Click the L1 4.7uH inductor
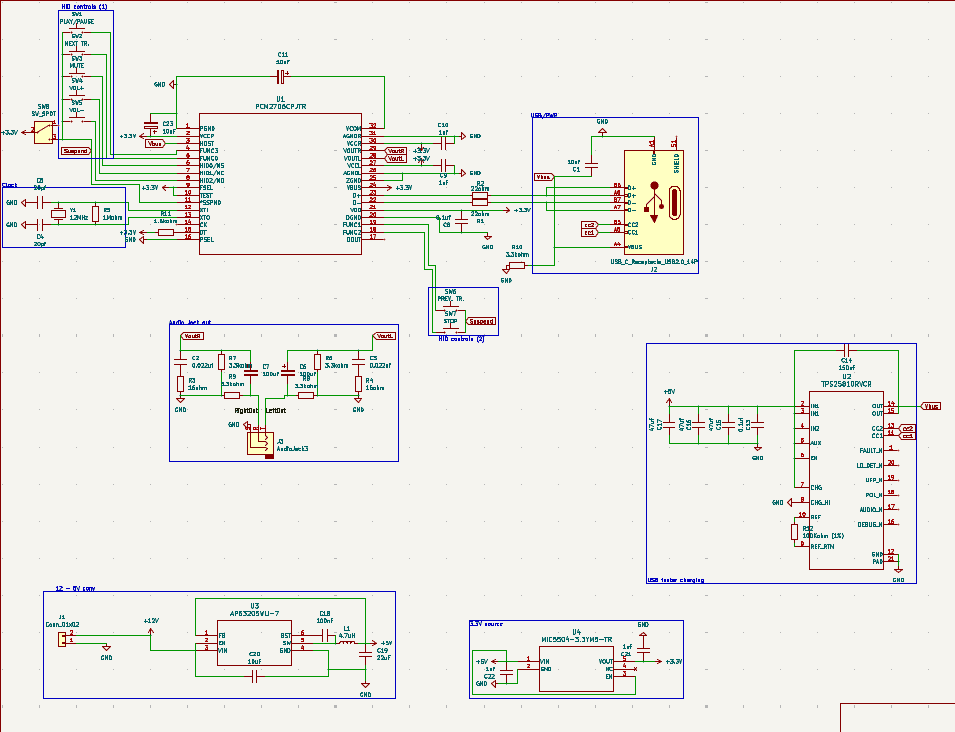 [x=347, y=643]
